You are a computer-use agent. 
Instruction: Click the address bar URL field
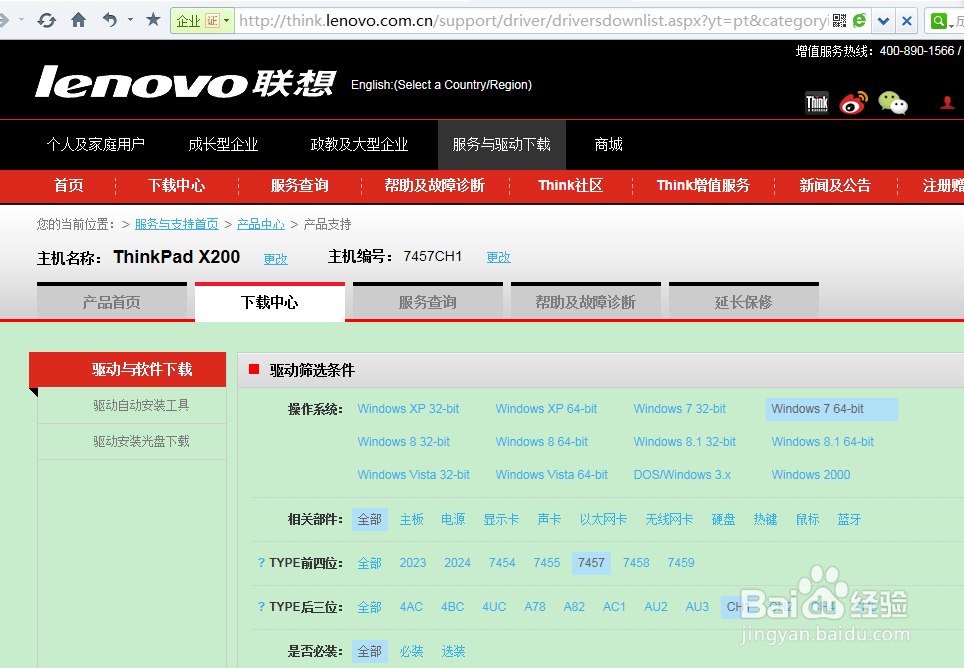pos(534,21)
